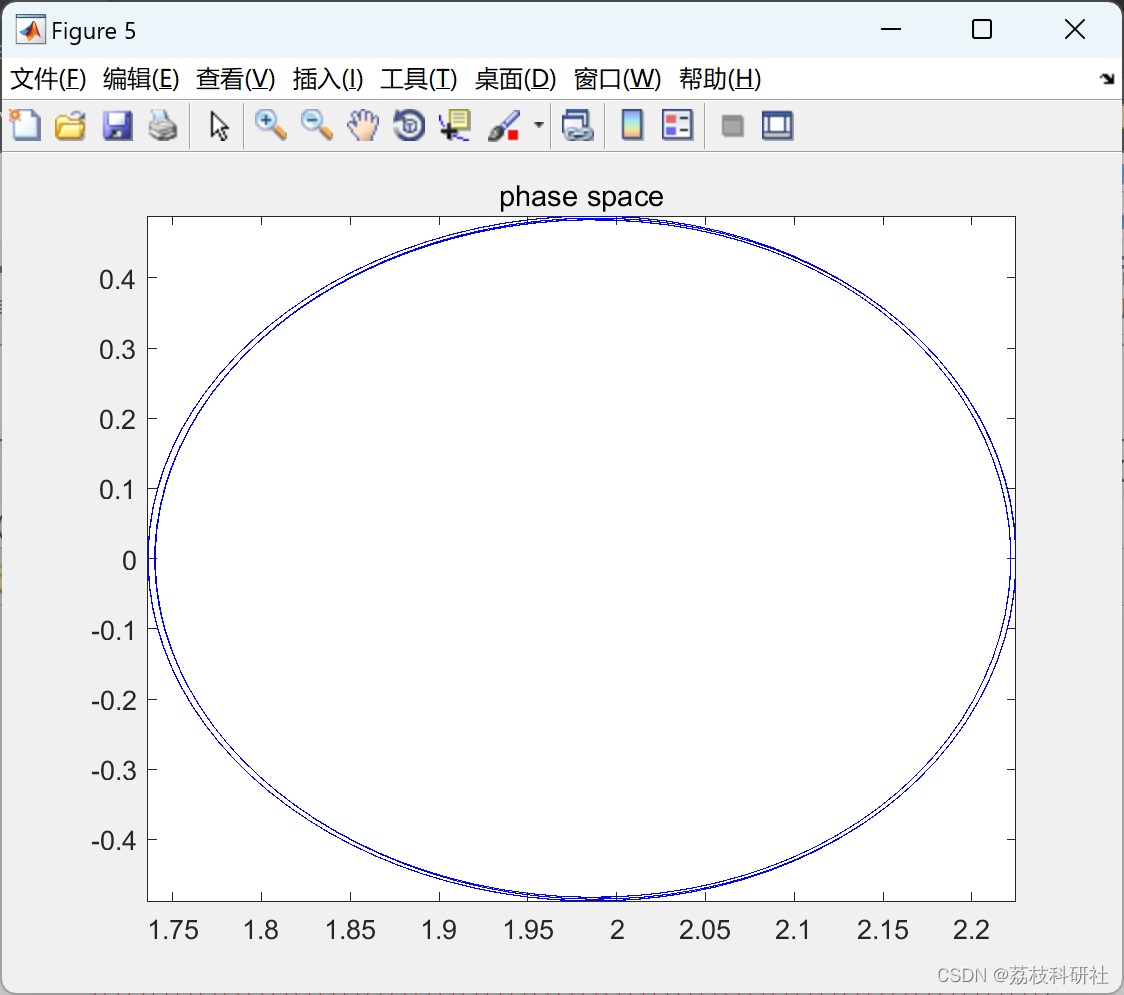
Task: Select the Zoom Out tool
Action: click(316, 124)
